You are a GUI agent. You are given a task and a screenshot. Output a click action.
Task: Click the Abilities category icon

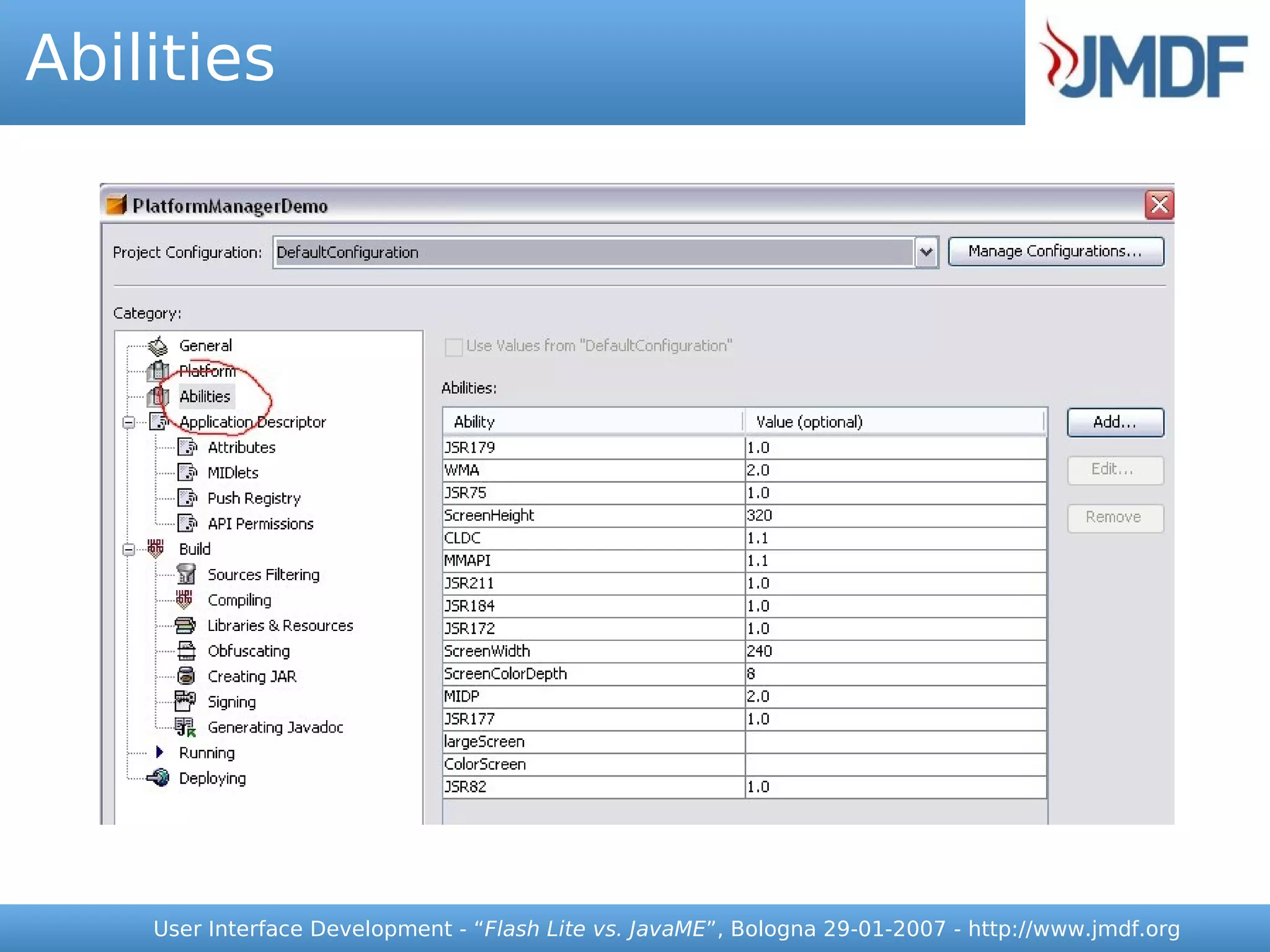[158, 397]
